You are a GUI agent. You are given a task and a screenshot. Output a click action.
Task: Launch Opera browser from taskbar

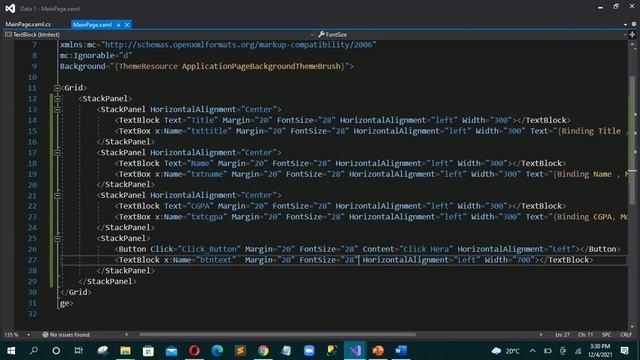tap(194, 351)
